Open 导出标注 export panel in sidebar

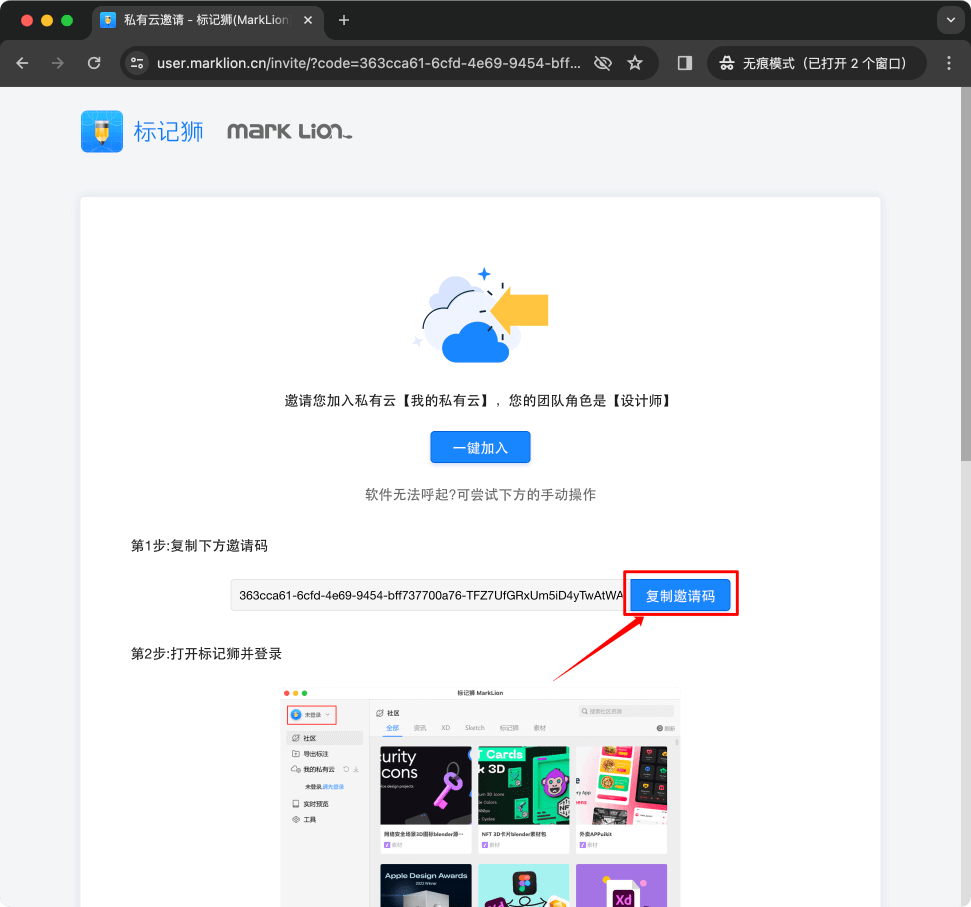[296, 753]
